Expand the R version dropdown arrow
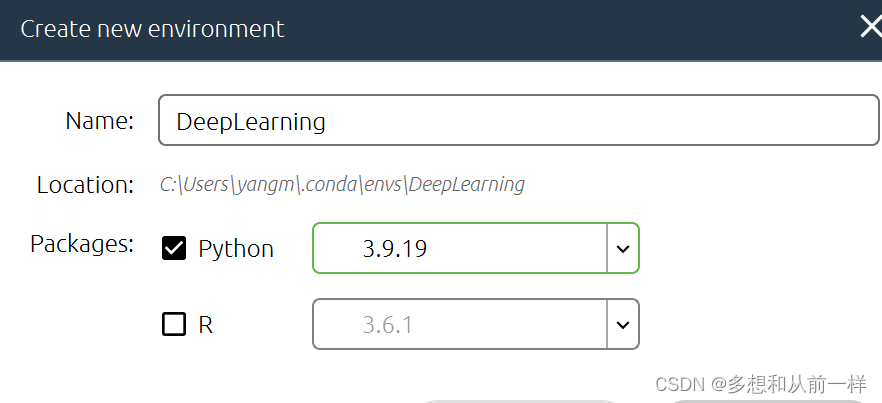Screen dimensions: 882x403 coord(622,325)
